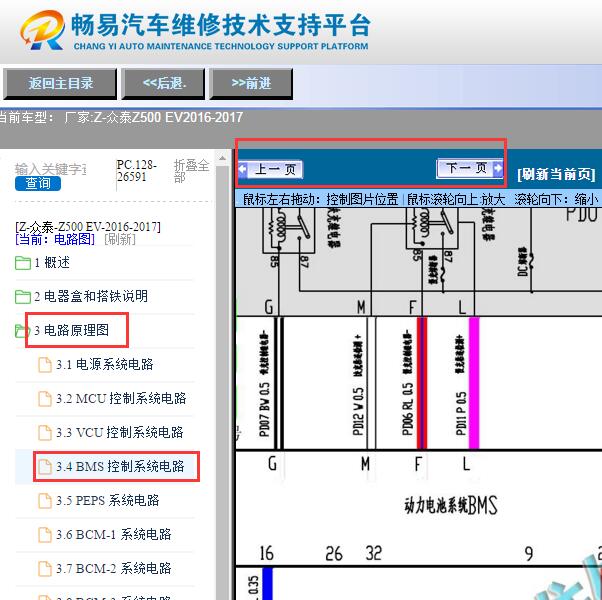The width and height of the screenshot is (602, 600).
Task: Select 3.4 BMS 控制系统电路 entry
Action: click(121, 466)
